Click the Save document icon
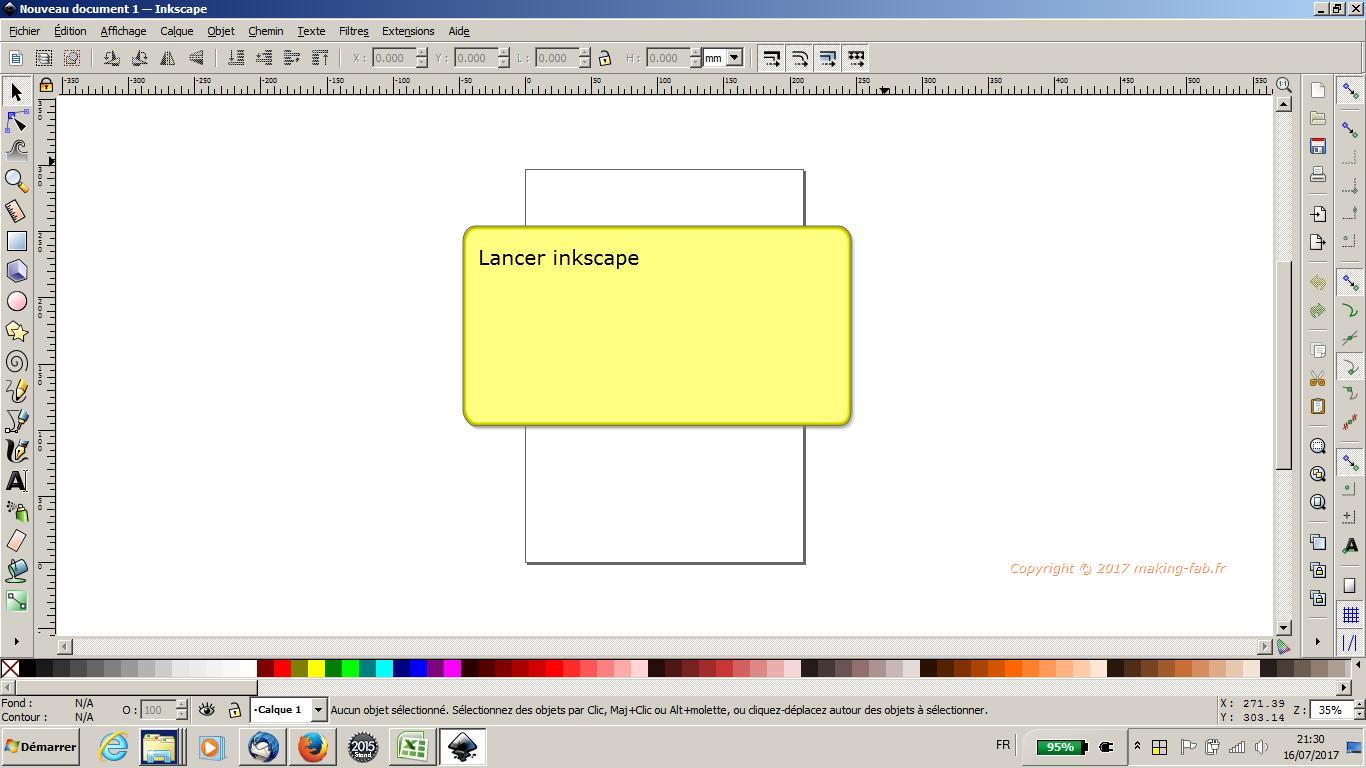 click(x=1318, y=147)
